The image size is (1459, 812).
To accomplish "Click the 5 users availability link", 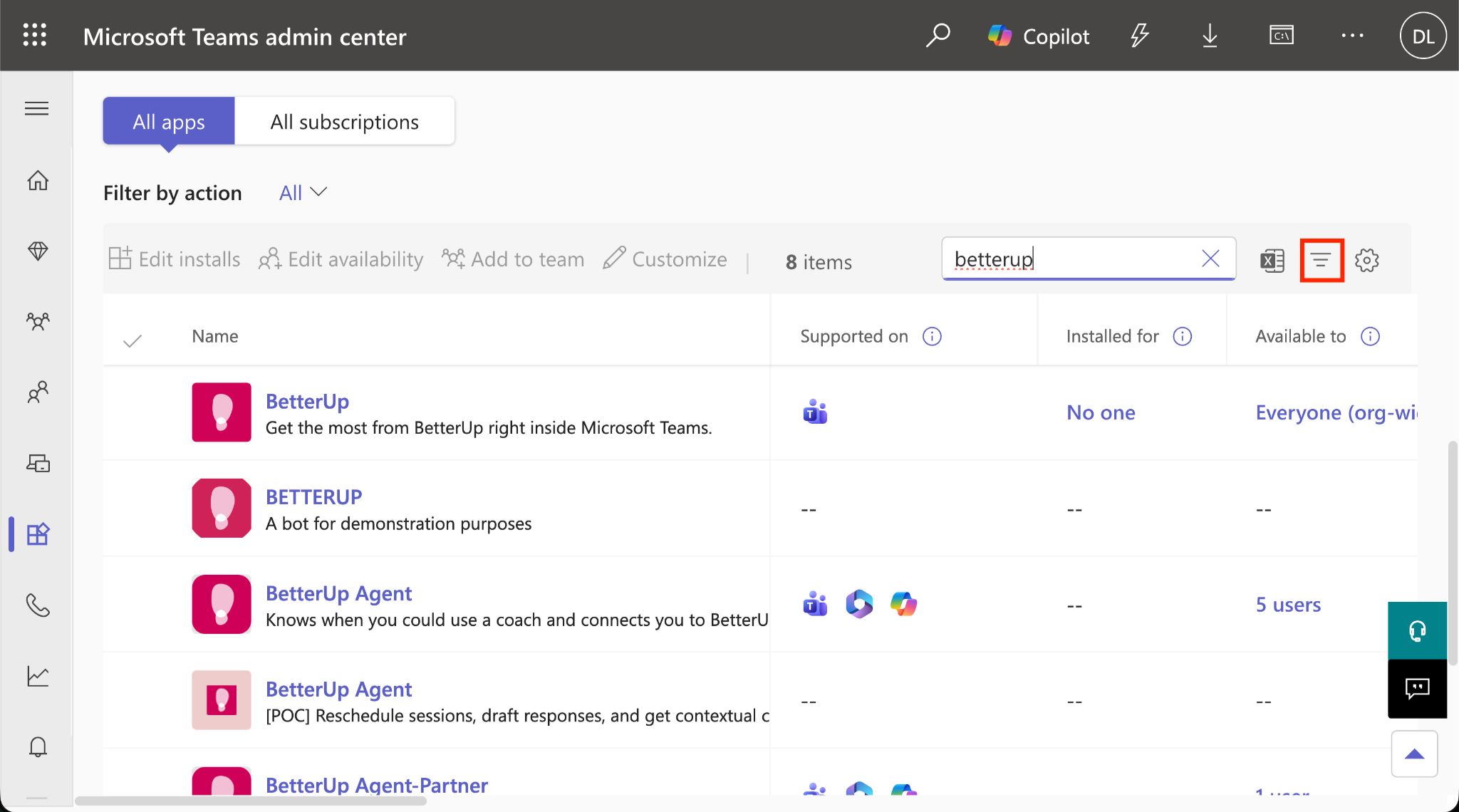I will 1288,605.
